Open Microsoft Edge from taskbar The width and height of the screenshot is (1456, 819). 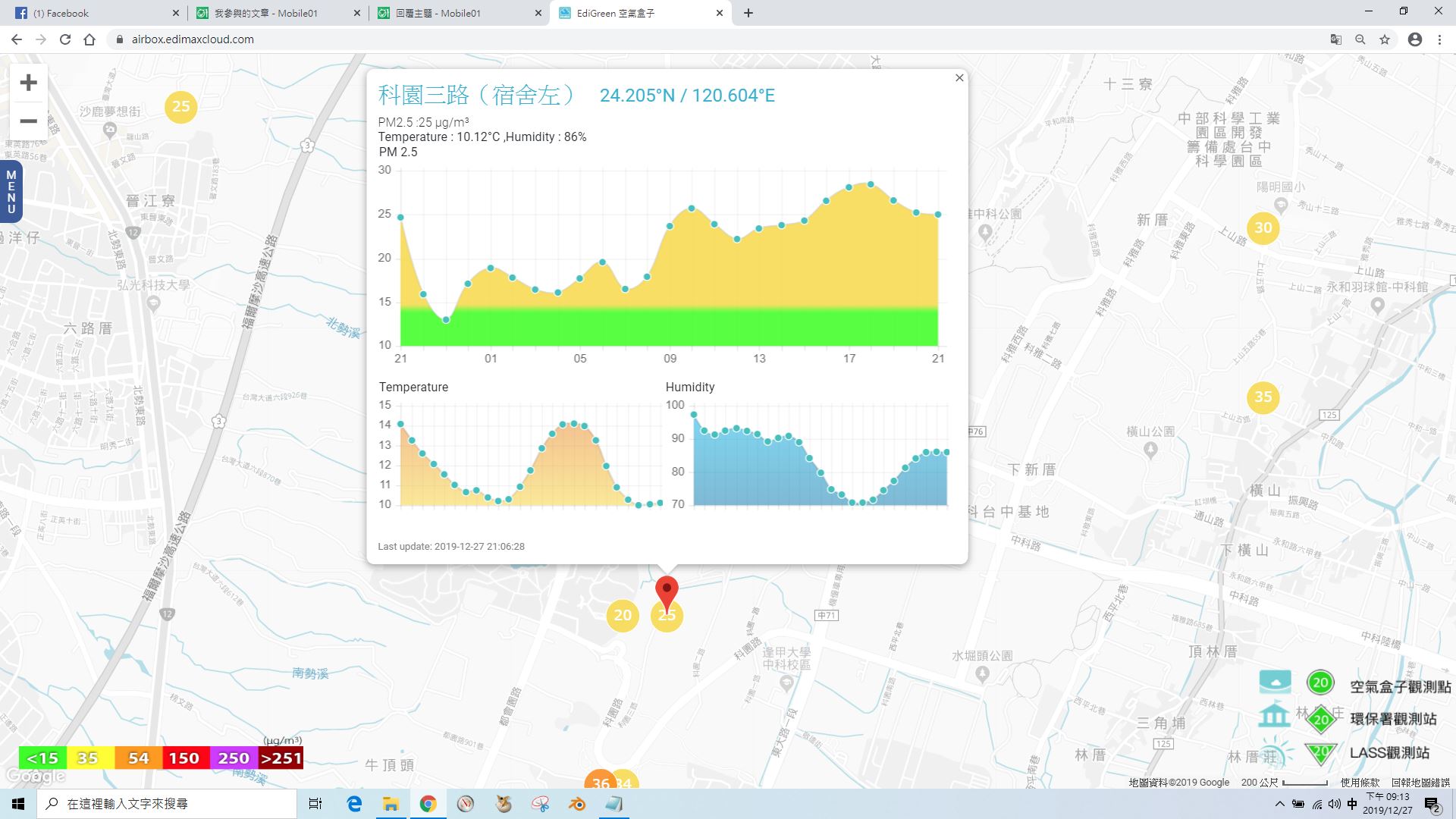(354, 804)
